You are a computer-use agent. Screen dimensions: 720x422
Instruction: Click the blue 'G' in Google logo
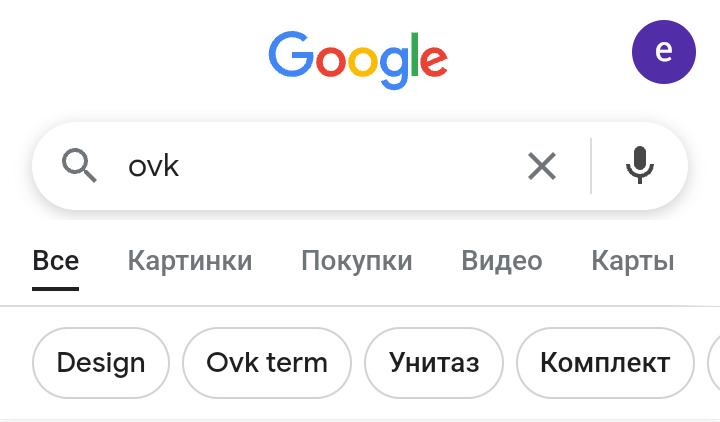pyautogui.click(x=290, y=54)
